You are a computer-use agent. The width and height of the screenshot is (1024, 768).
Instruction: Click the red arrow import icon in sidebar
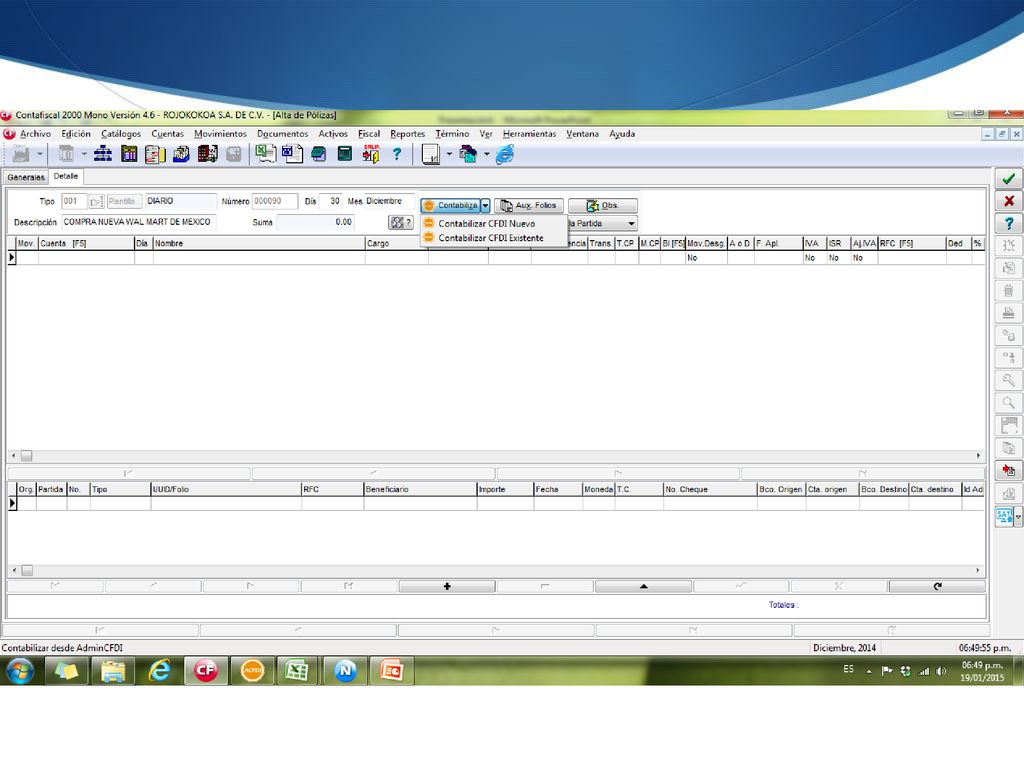(1008, 470)
